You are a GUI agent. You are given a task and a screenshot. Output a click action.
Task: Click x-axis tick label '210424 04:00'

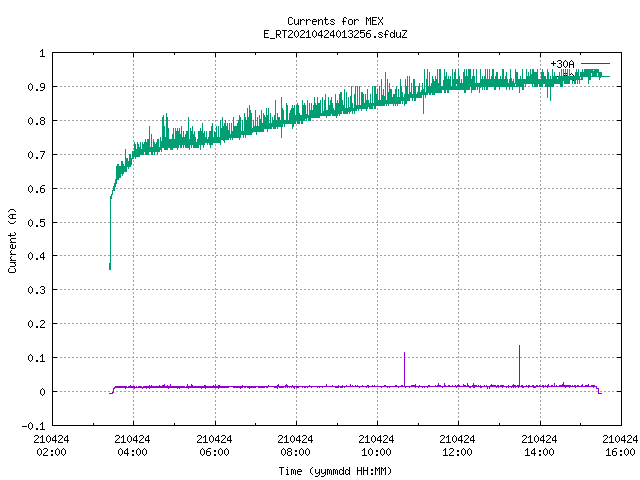click(132, 446)
